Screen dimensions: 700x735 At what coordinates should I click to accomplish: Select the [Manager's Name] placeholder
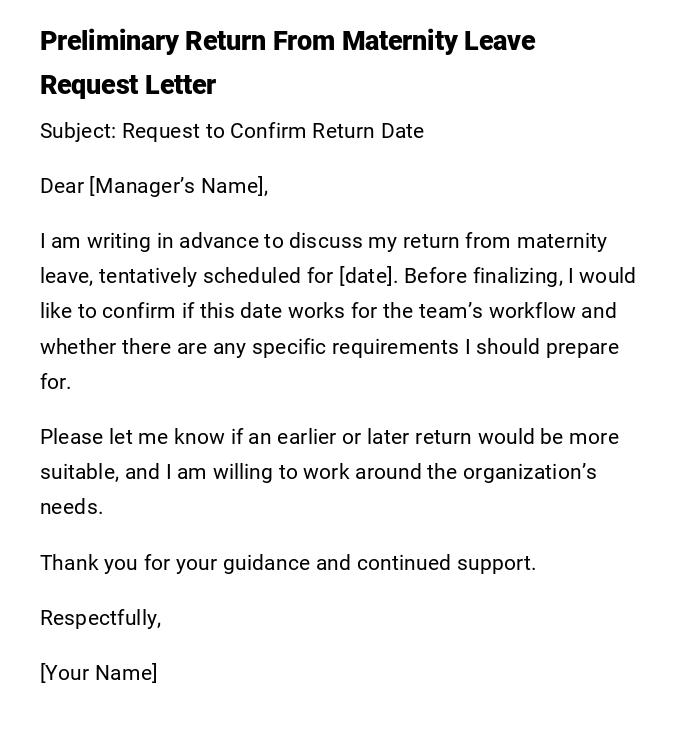pos(178,186)
